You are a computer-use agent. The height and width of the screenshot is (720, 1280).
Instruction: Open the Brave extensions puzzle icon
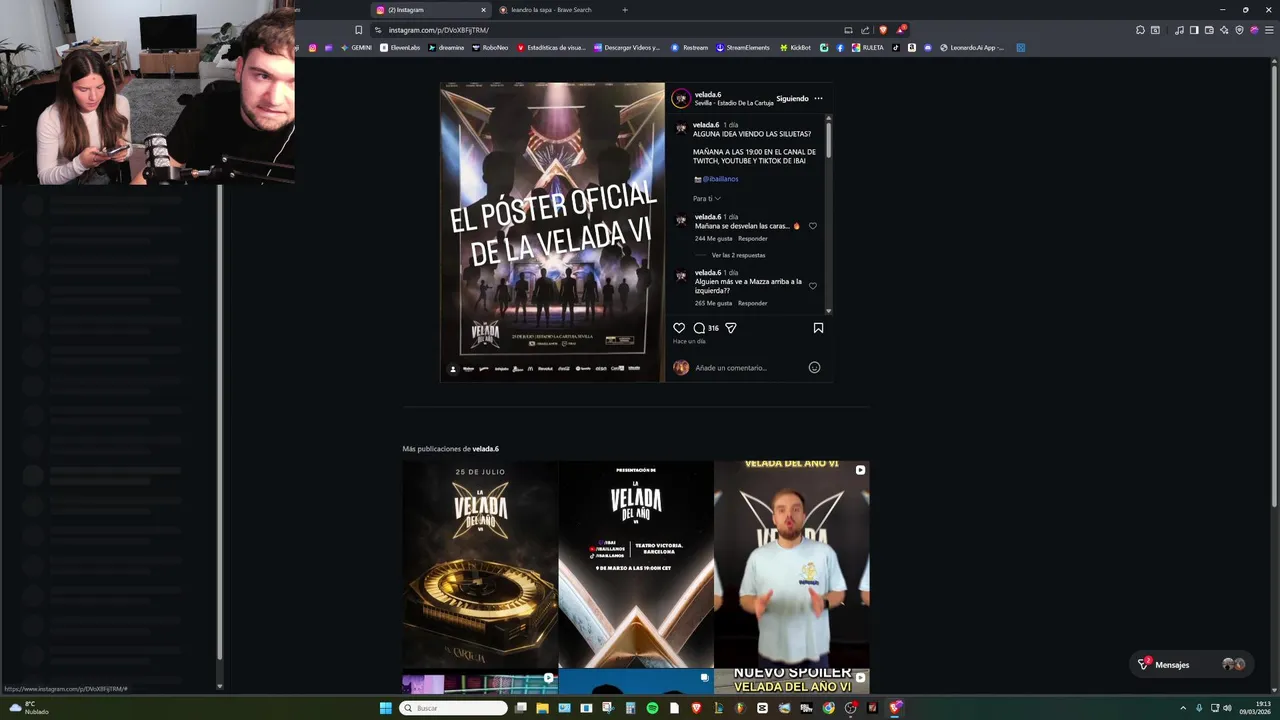(x=1140, y=30)
